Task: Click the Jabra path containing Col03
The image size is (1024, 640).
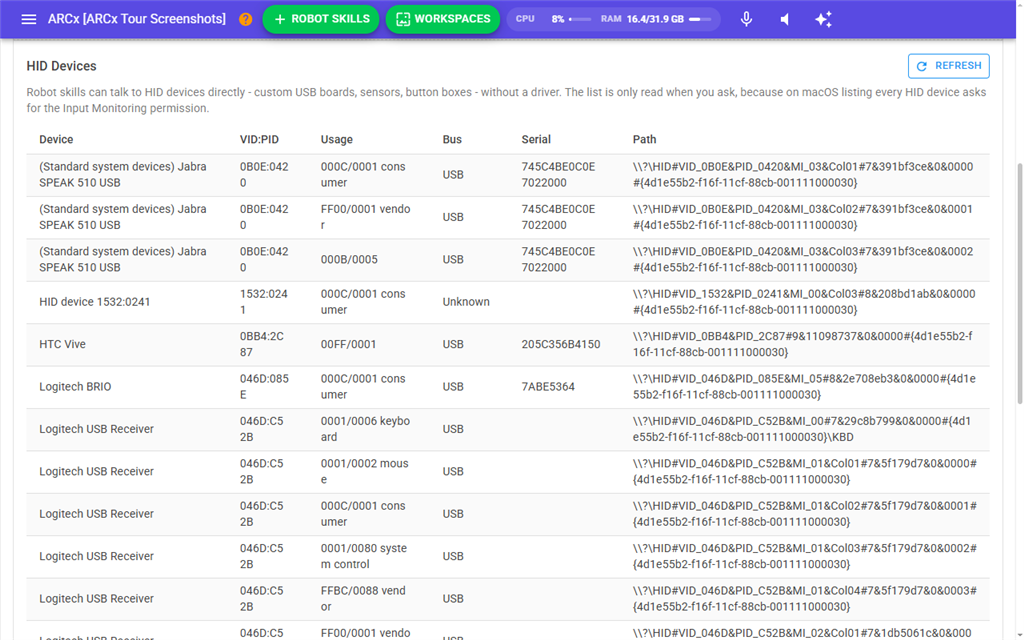Action: pos(803,259)
